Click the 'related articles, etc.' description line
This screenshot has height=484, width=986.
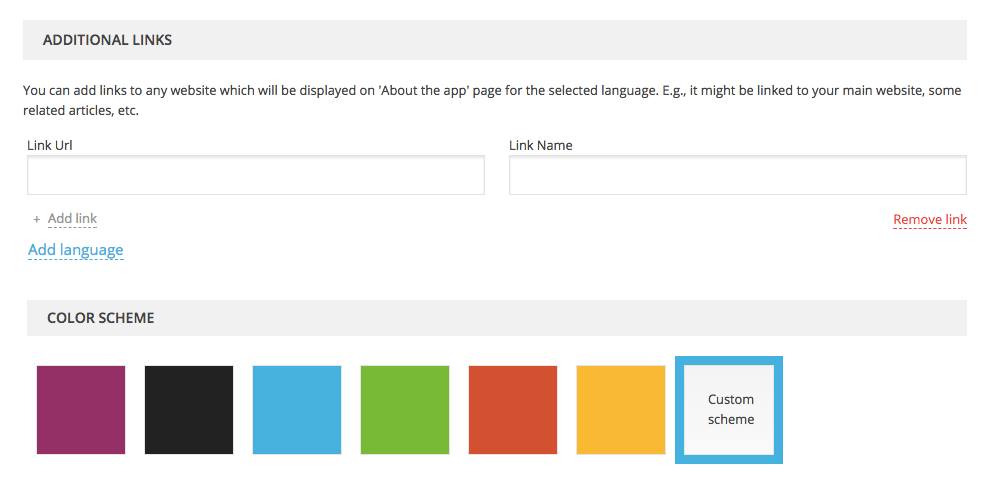pos(81,110)
